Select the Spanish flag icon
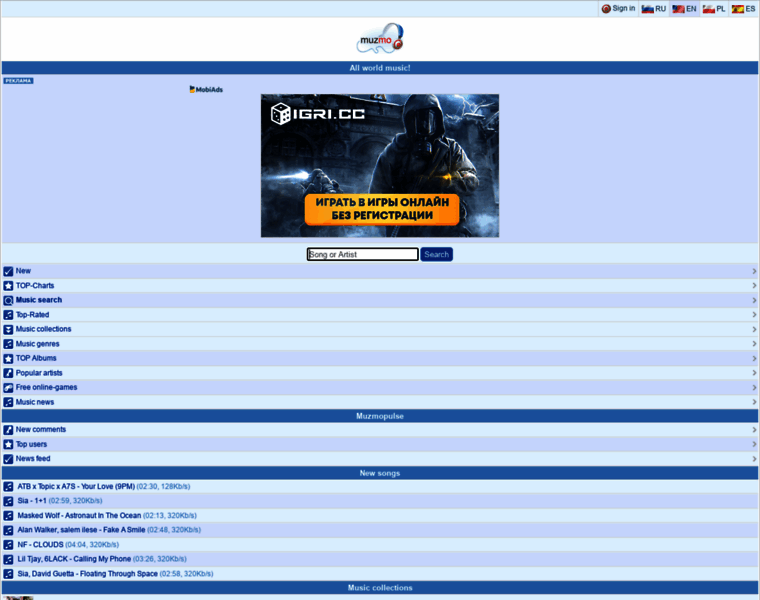Viewport: 760px width, 600px height. pyautogui.click(x=738, y=9)
